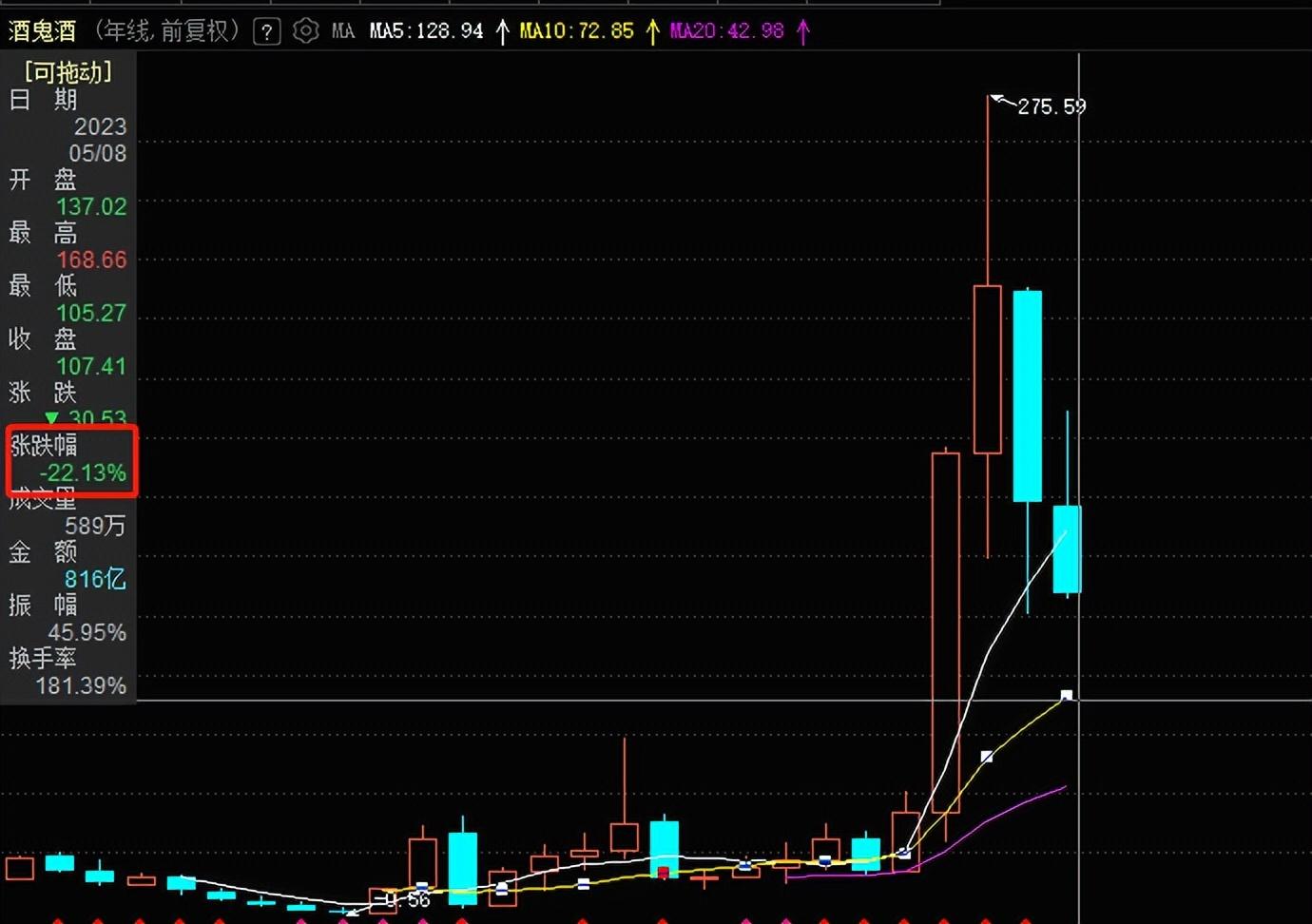Open indicator settings gear icon
Viewport: 1312px width, 924px height.
tap(305, 31)
